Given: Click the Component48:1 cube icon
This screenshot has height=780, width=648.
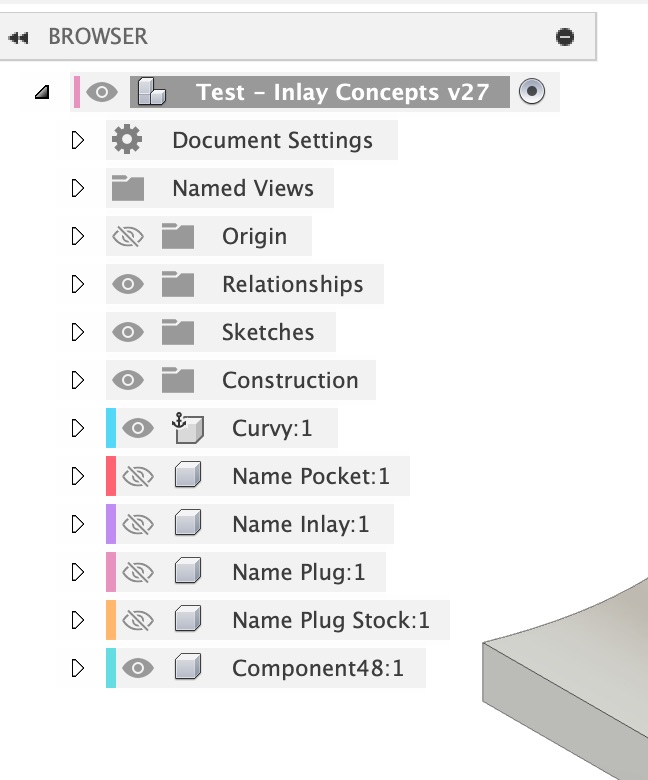Looking at the screenshot, I should 187,668.
